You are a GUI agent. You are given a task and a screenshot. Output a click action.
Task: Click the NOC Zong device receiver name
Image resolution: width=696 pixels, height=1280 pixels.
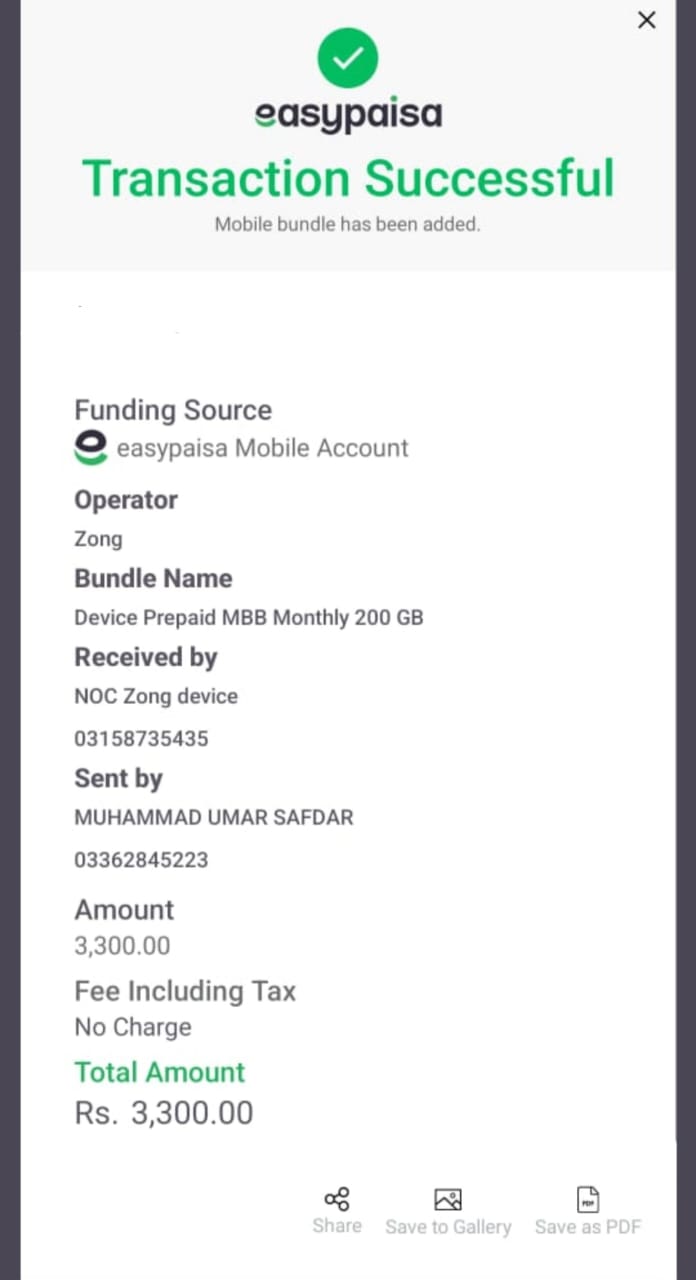click(x=156, y=696)
